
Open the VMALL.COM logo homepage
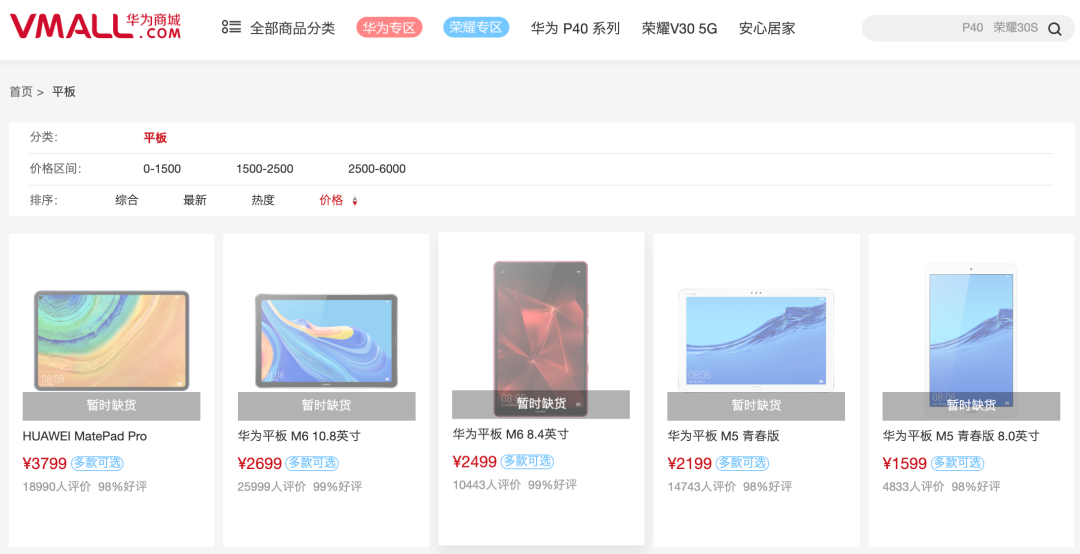tap(95, 27)
